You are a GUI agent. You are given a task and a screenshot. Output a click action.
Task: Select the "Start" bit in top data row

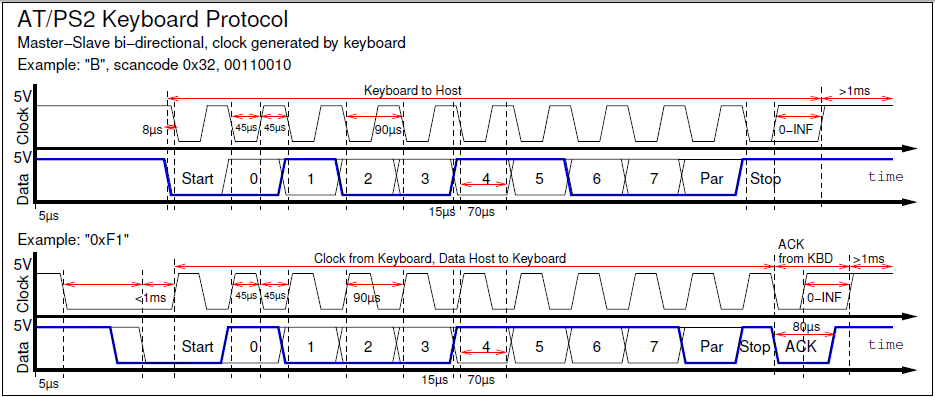pos(197,178)
